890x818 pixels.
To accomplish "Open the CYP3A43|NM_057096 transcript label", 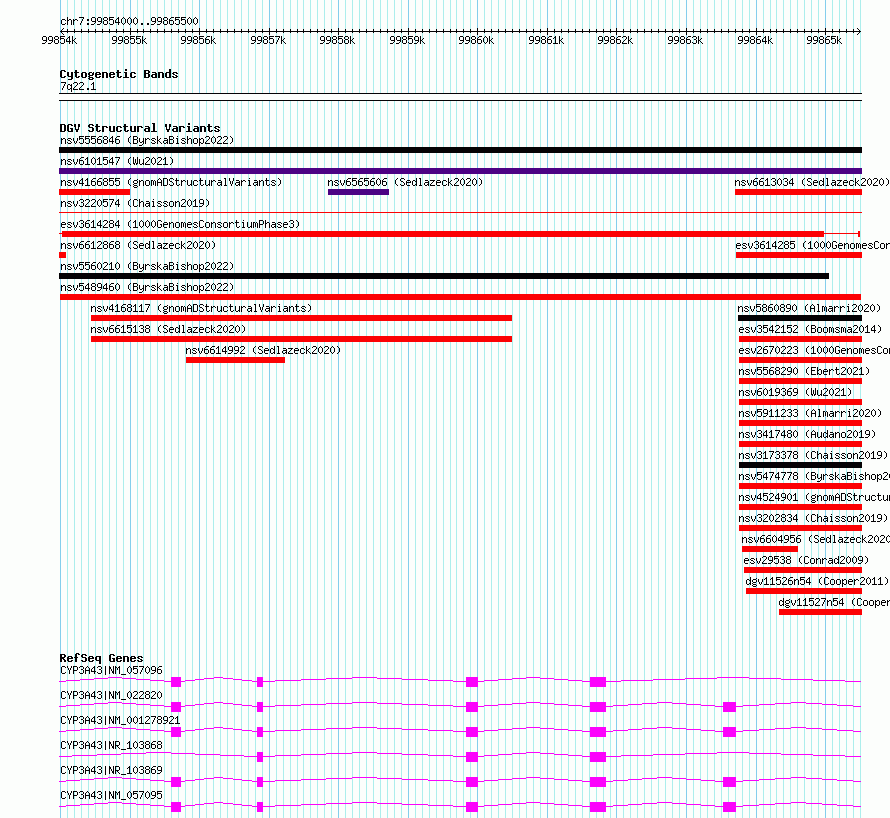I will tap(111, 670).
